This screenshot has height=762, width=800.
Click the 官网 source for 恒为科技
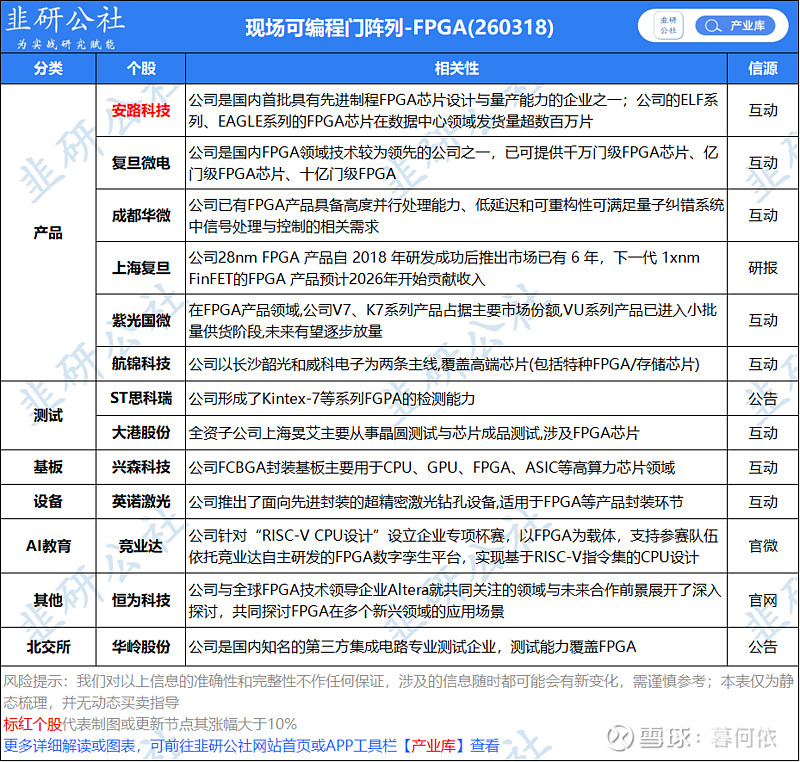point(763,600)
